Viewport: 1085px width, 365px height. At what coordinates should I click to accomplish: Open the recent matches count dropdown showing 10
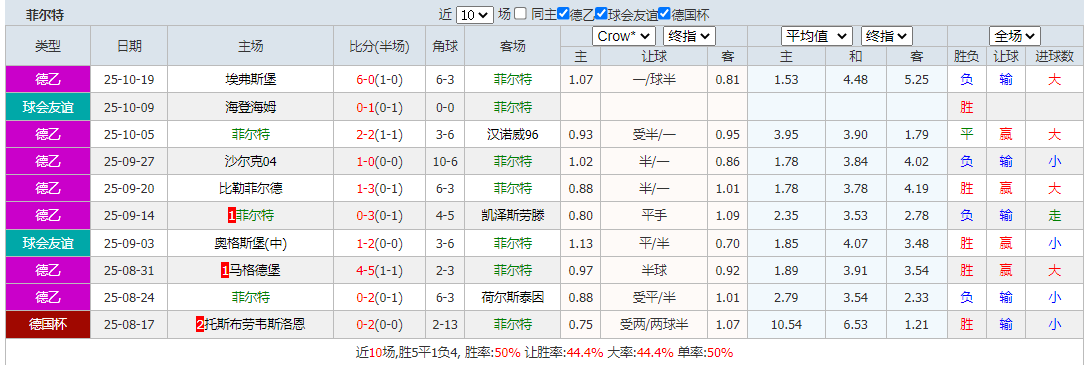(474, 15)
